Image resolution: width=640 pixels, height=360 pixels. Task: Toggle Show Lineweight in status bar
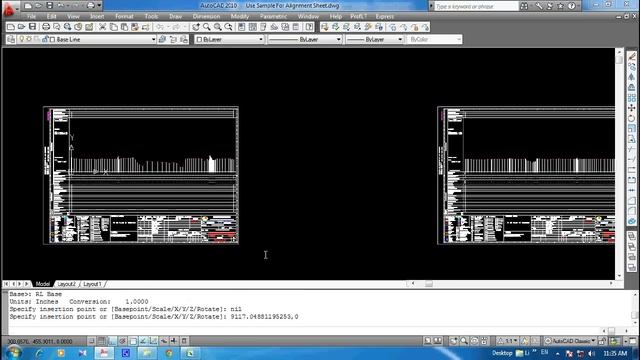(x=174, y=341)
